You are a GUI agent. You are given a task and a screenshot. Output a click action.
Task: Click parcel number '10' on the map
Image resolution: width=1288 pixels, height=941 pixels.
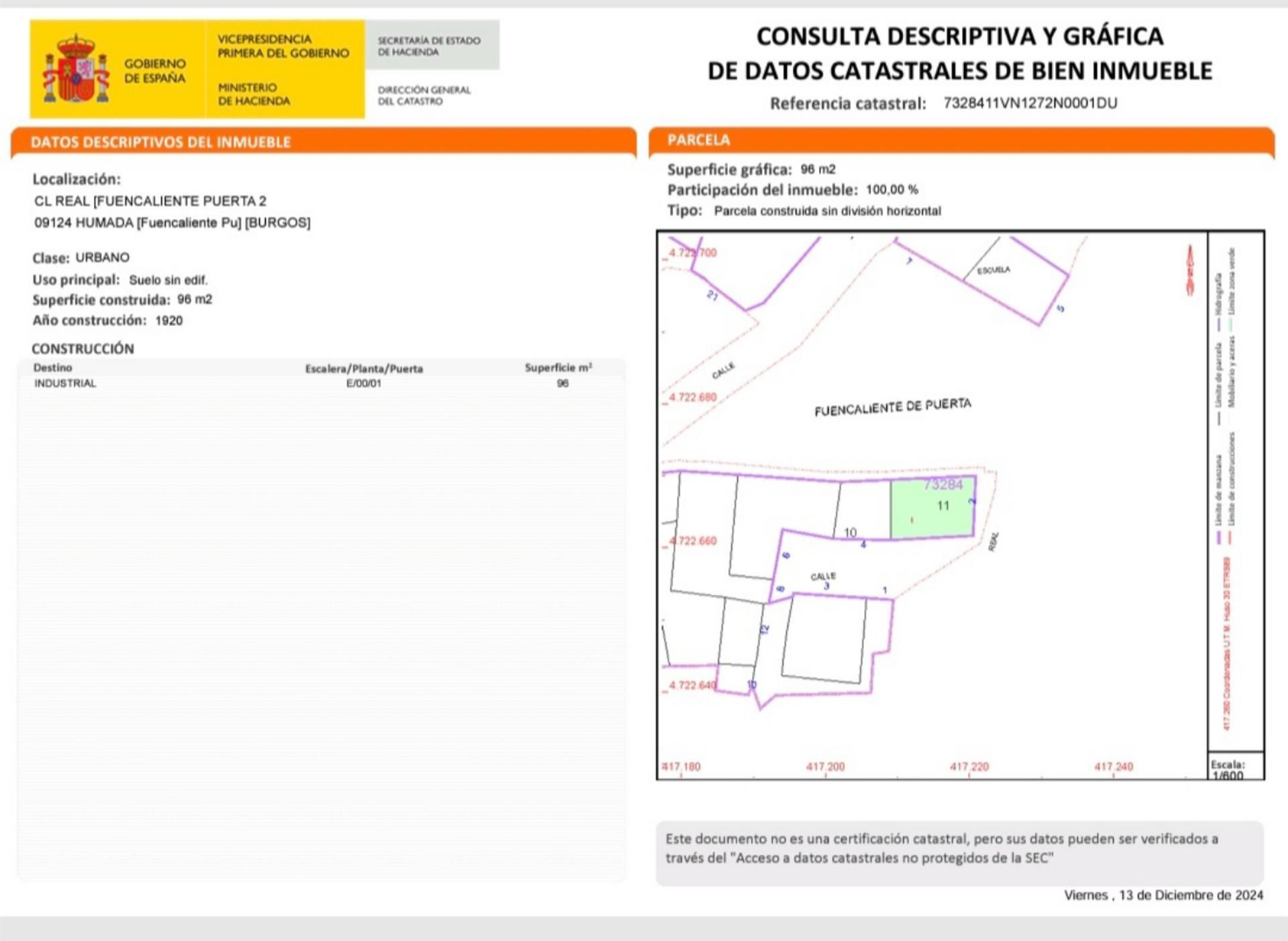click(x=850, y=533)
